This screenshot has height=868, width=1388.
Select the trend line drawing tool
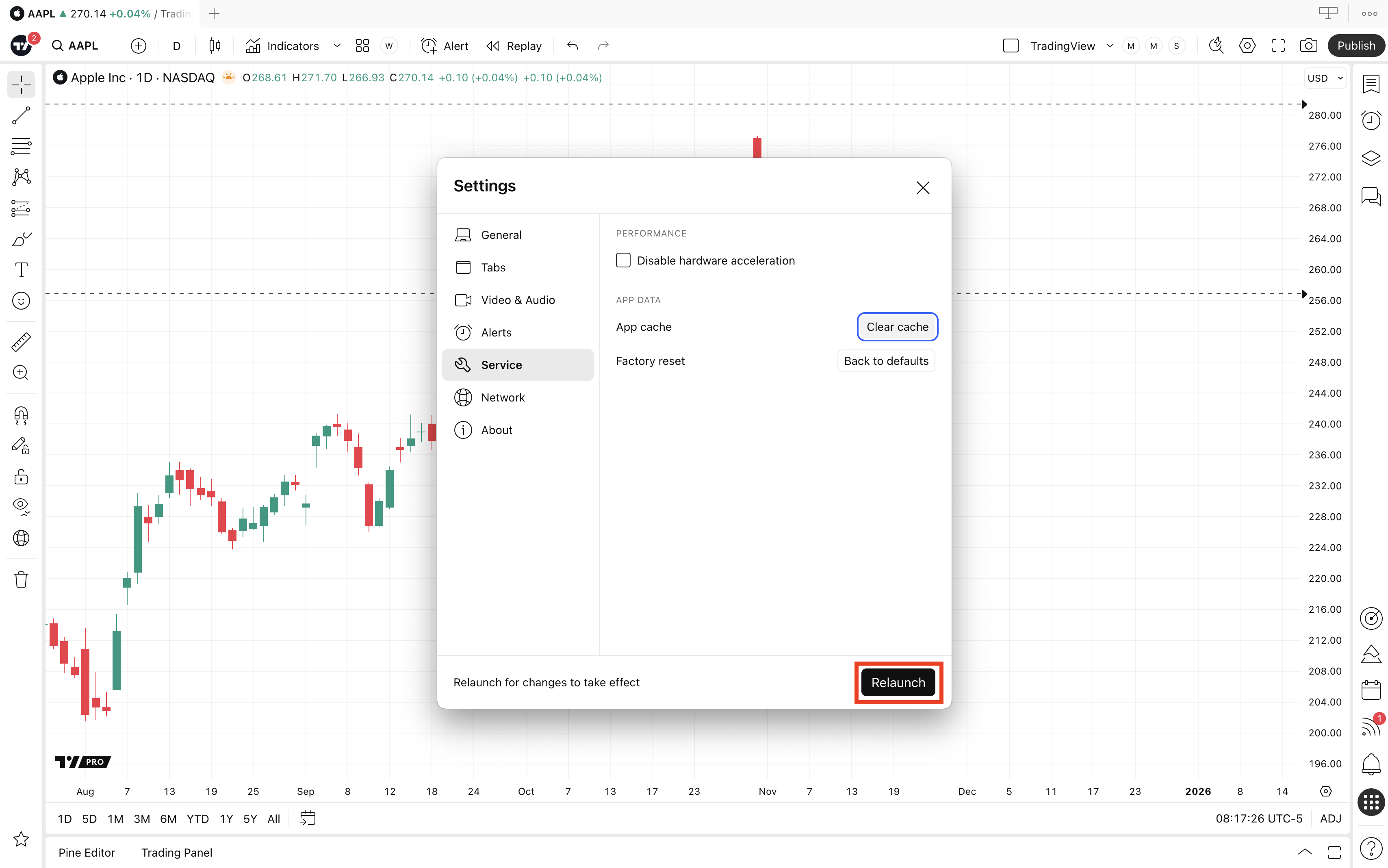[21, 115]
